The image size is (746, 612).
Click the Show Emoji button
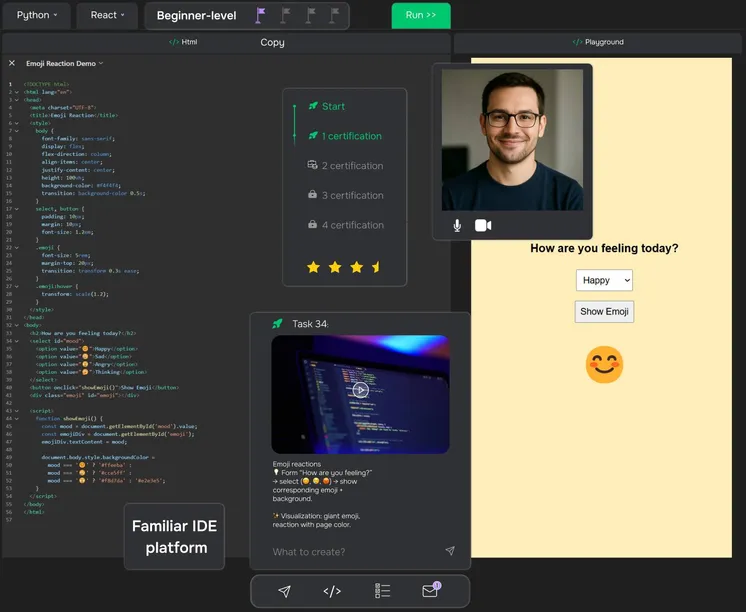pyautogui.click(x=604, y=312)
